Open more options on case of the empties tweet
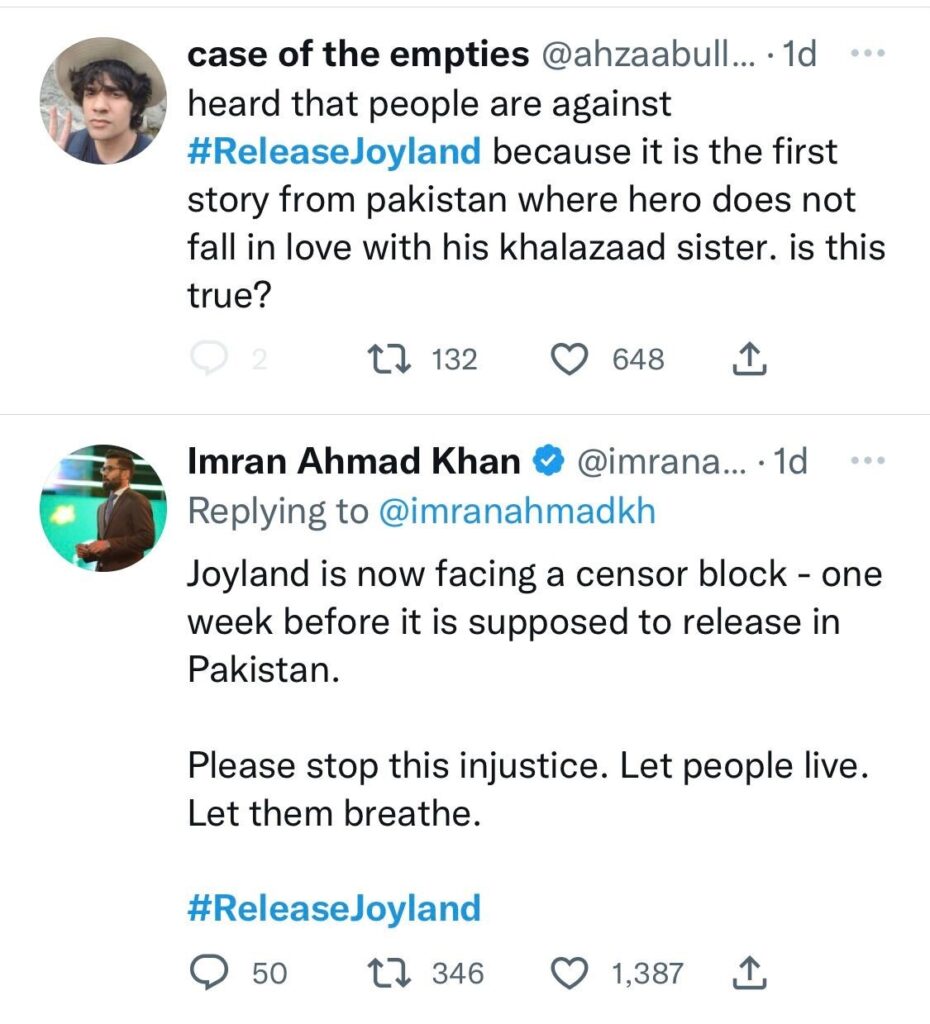Viewport: 930px width, 1024px height. coord(868,53)
